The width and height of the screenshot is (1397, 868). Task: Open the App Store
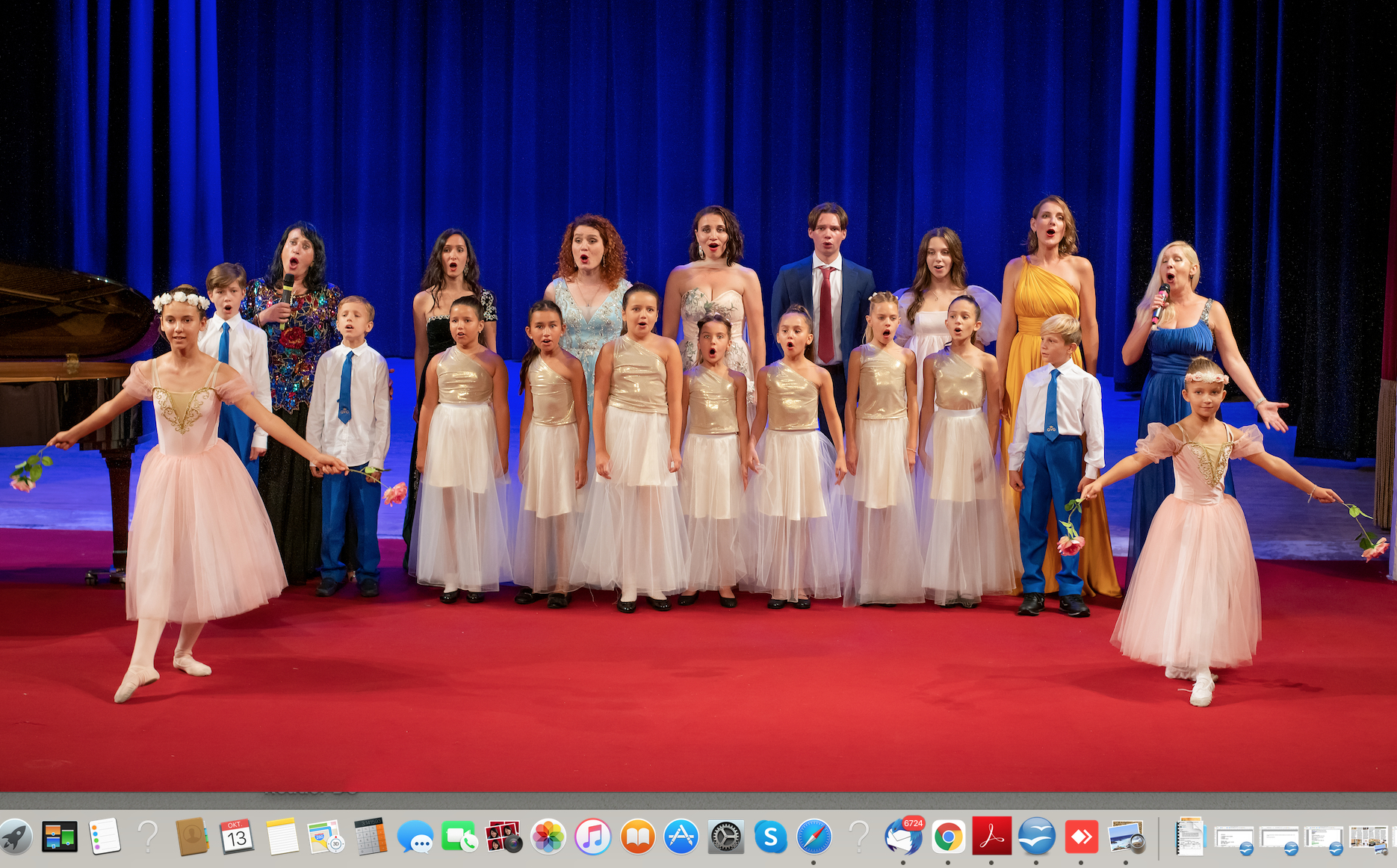(x=681, y=837)
